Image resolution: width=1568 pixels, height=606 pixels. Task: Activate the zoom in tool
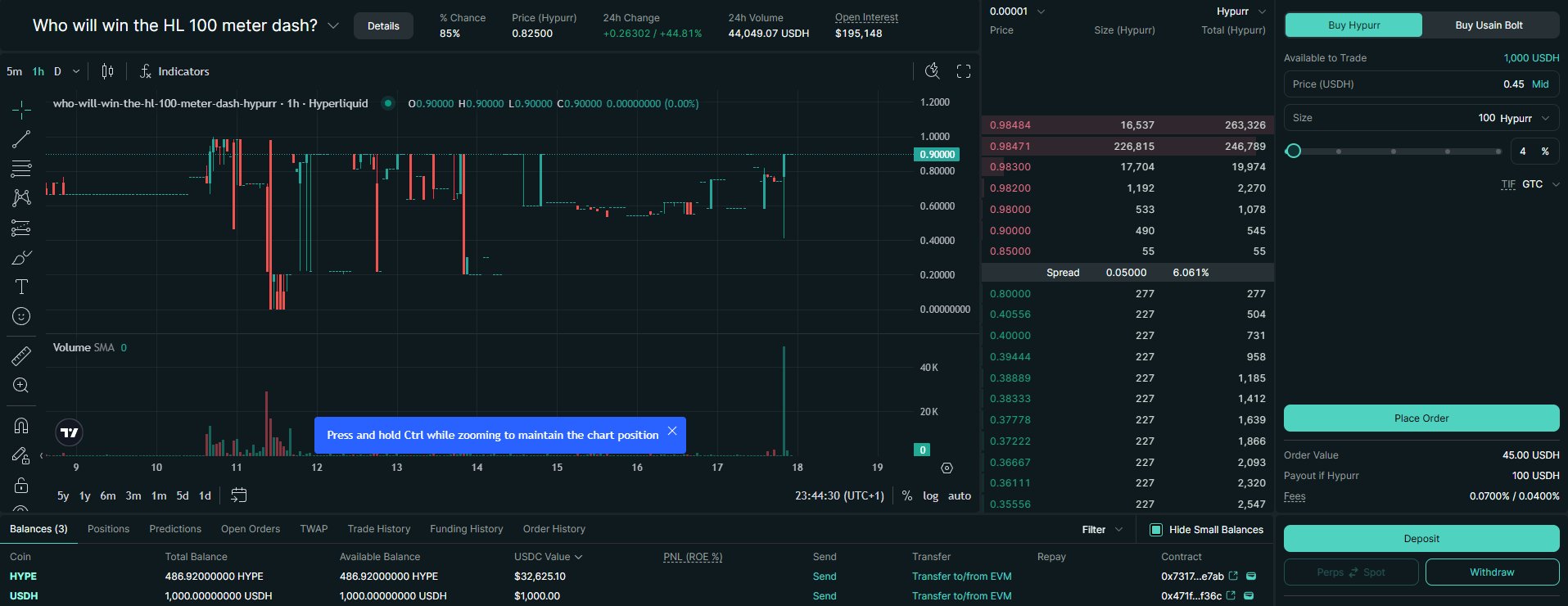click(x=21, y=385)
